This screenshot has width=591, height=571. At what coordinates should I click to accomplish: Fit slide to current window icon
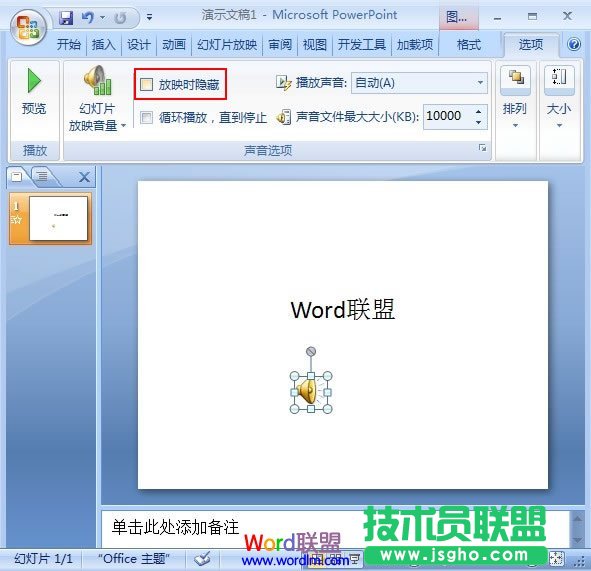click(x=557, y=559)
